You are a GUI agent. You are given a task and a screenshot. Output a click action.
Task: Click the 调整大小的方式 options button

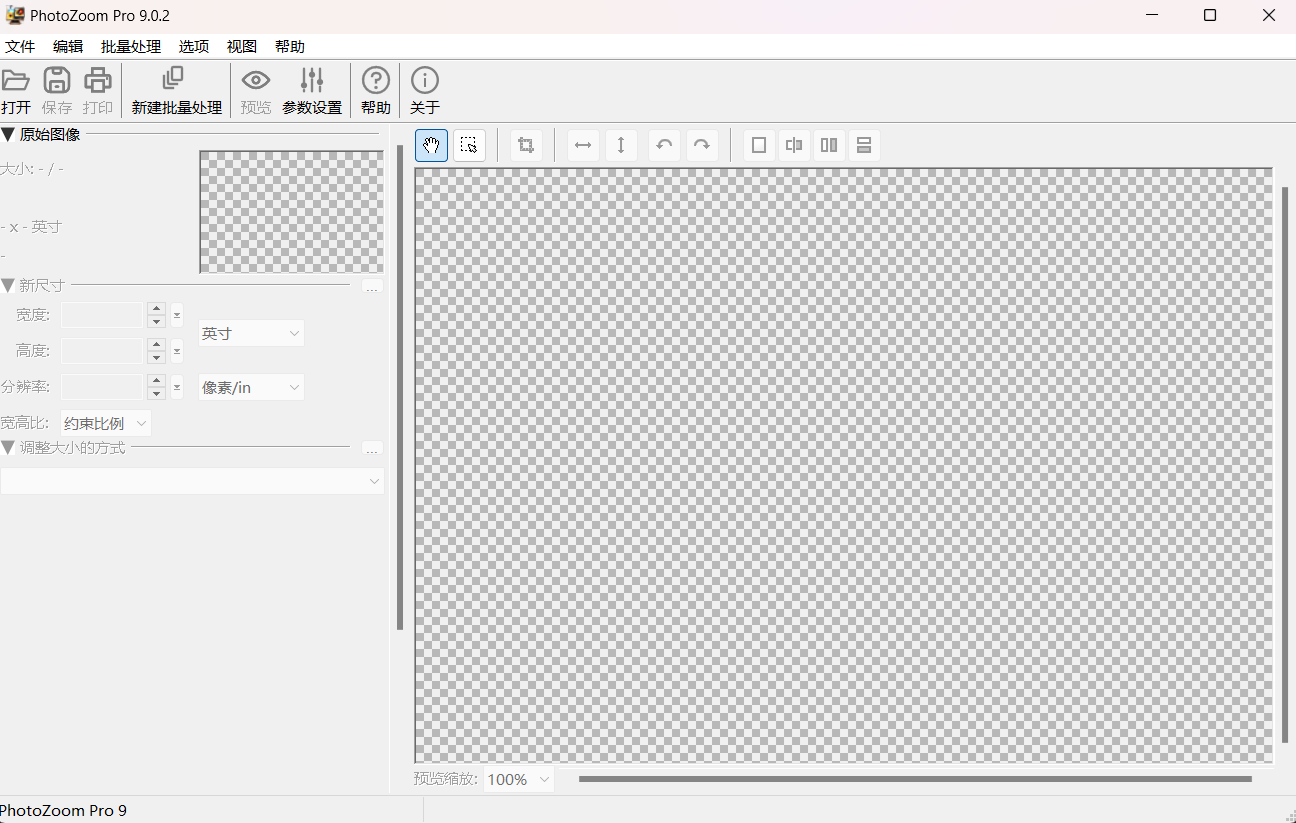click(372, 449)
